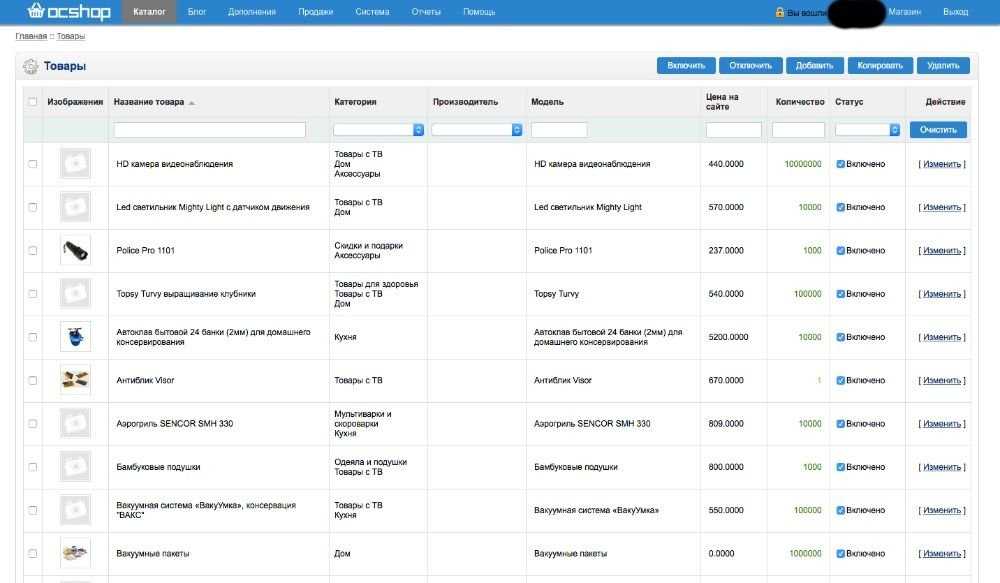Screen dimensions: 1000x583
Task: Click the lock icon in header
Action: 779,12
